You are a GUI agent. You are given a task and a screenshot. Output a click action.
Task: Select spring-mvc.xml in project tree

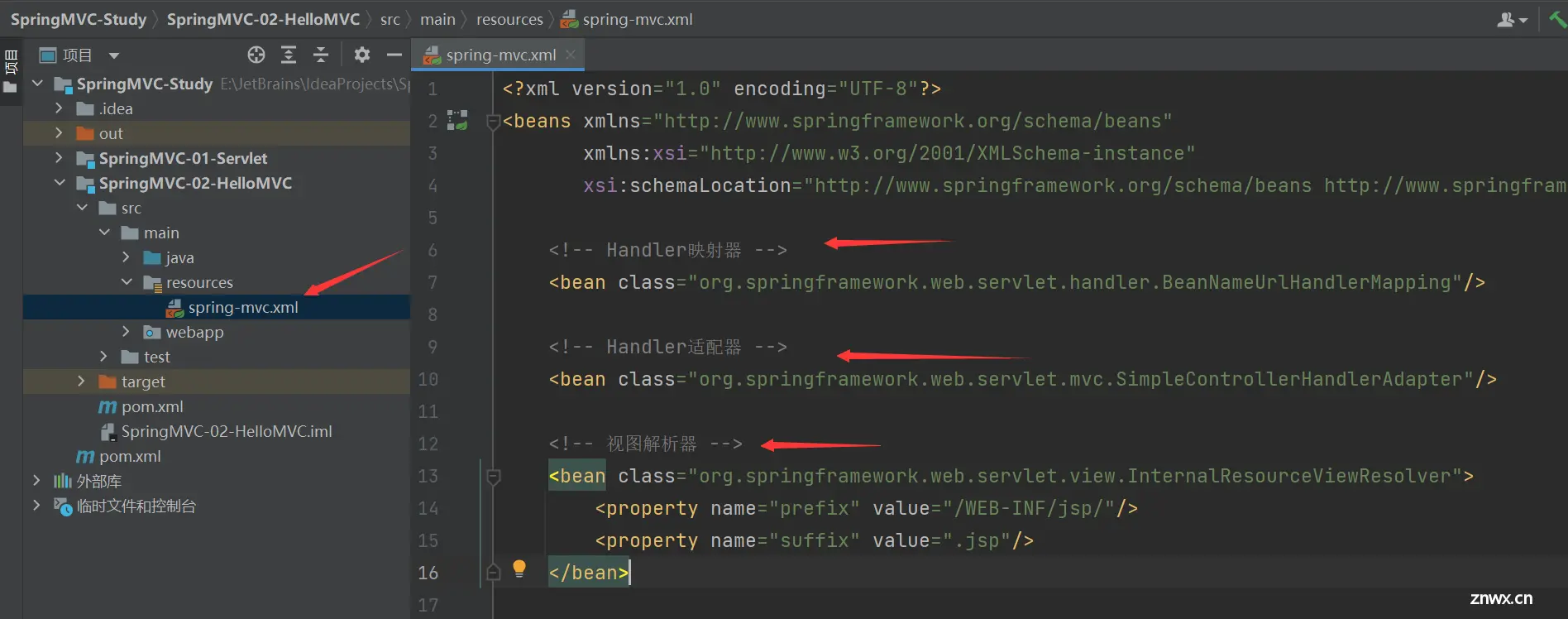(x=217, y=307)
